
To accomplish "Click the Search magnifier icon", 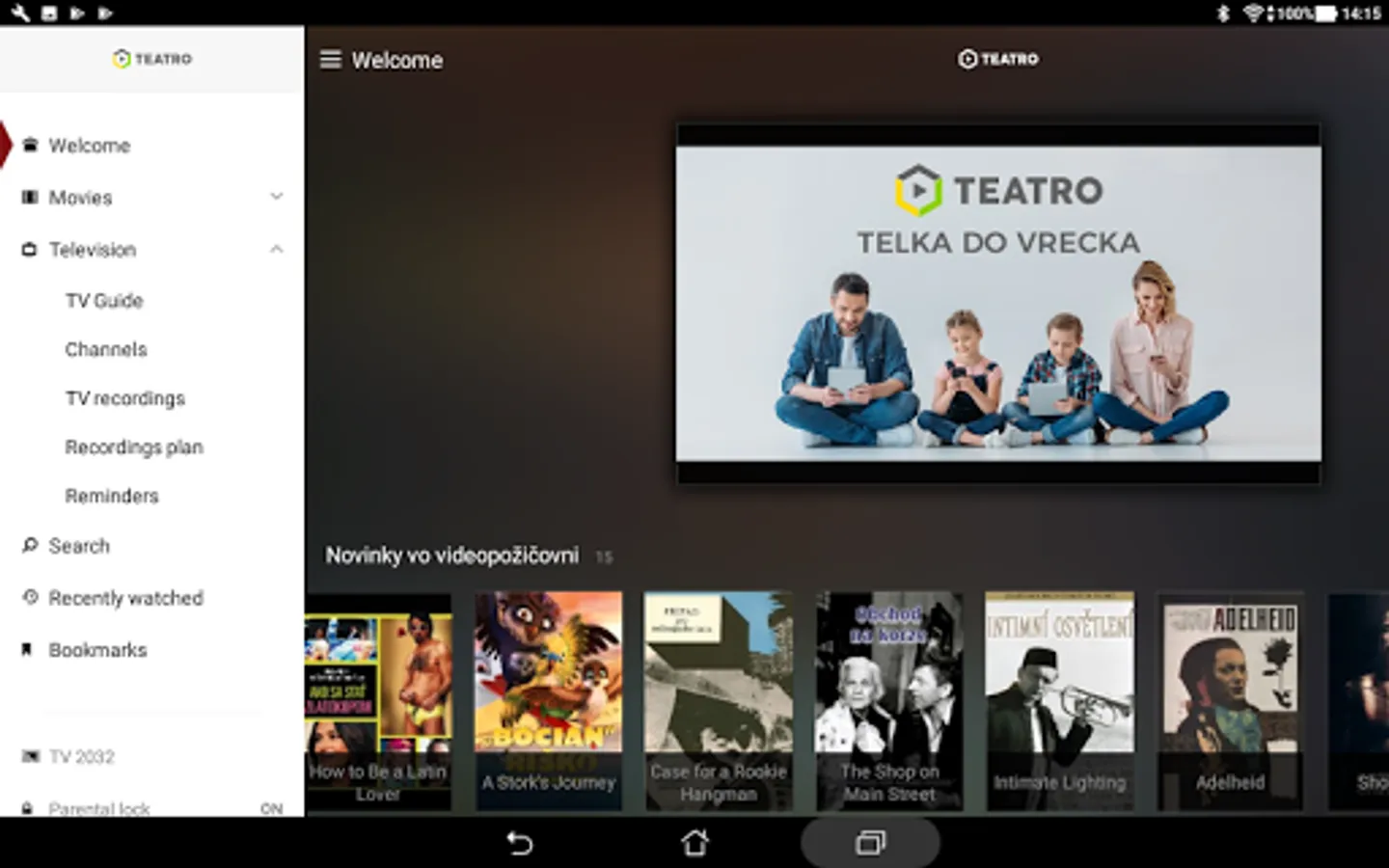I will click(30, 546).
